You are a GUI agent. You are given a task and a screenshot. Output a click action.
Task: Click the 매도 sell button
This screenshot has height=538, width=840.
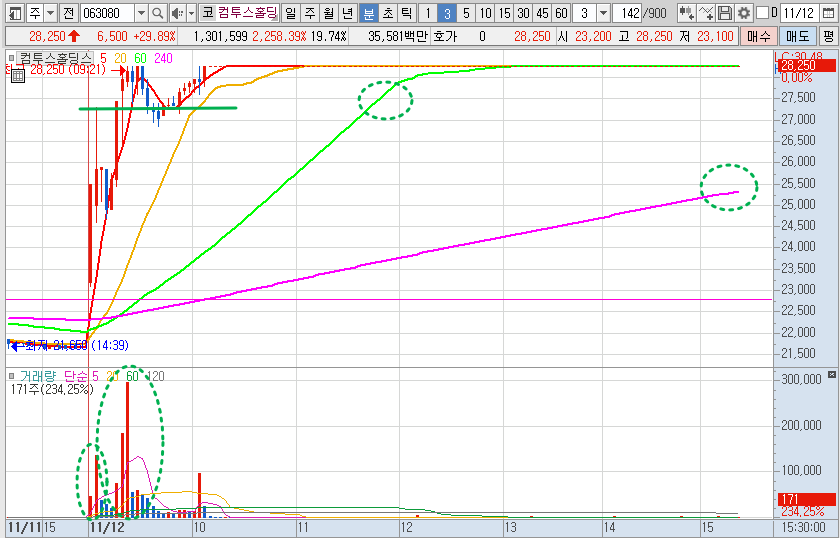pyautogui.click(x=797, y=36)
